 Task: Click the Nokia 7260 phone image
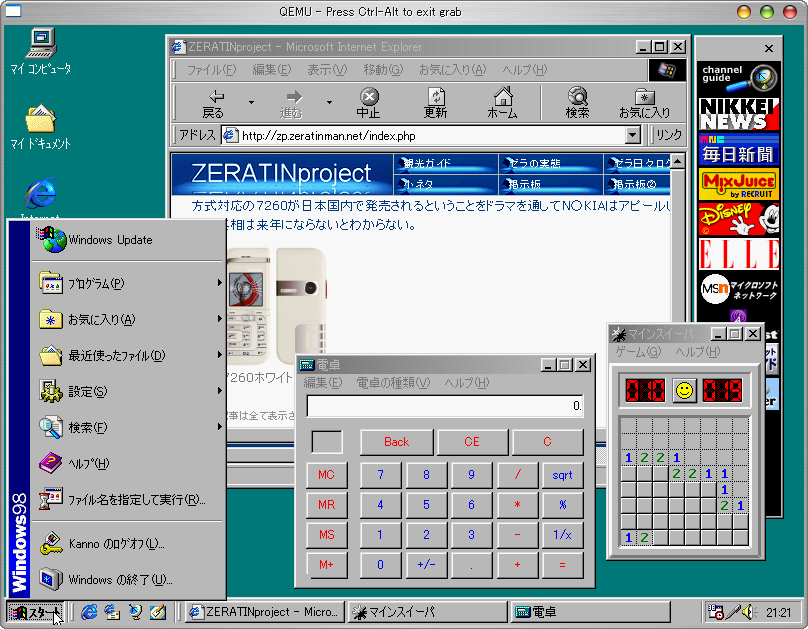pos(277,306)
